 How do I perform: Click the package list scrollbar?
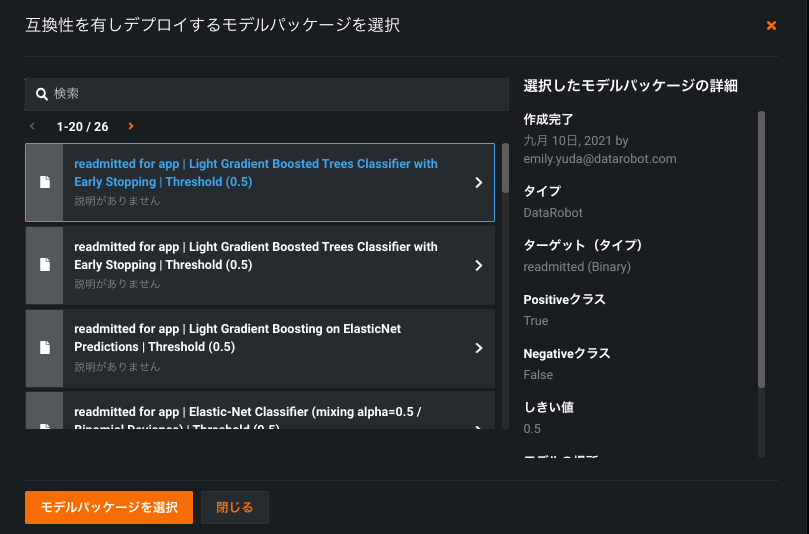[505, 170]
